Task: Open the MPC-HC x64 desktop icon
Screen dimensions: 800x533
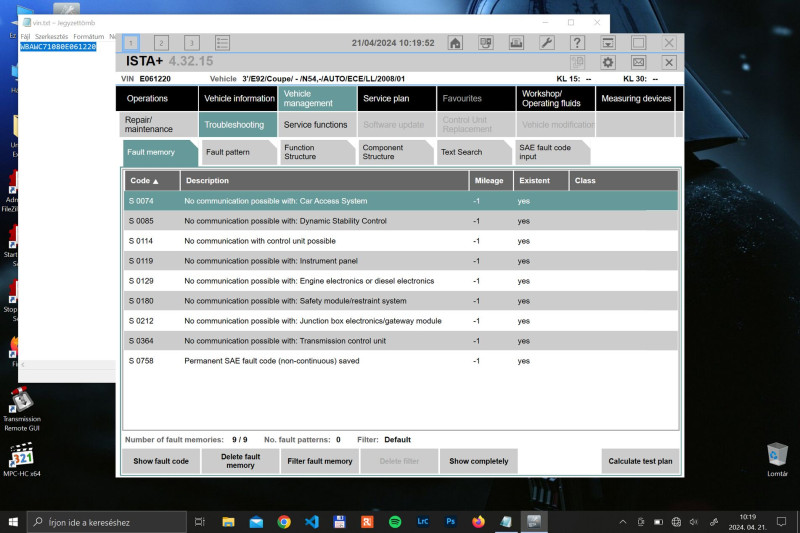Action: 21,459
